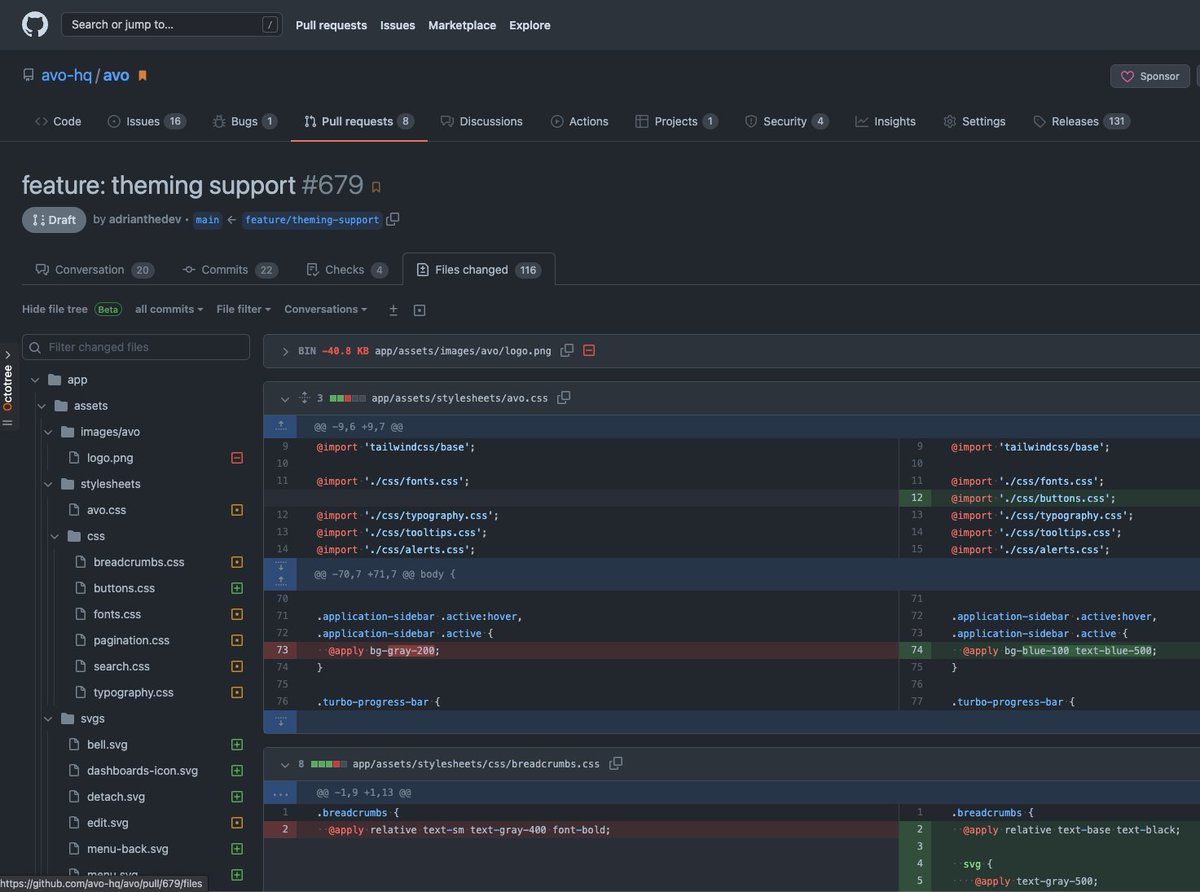Click the red removed-file icon in logo.png header

click(589, 351)
